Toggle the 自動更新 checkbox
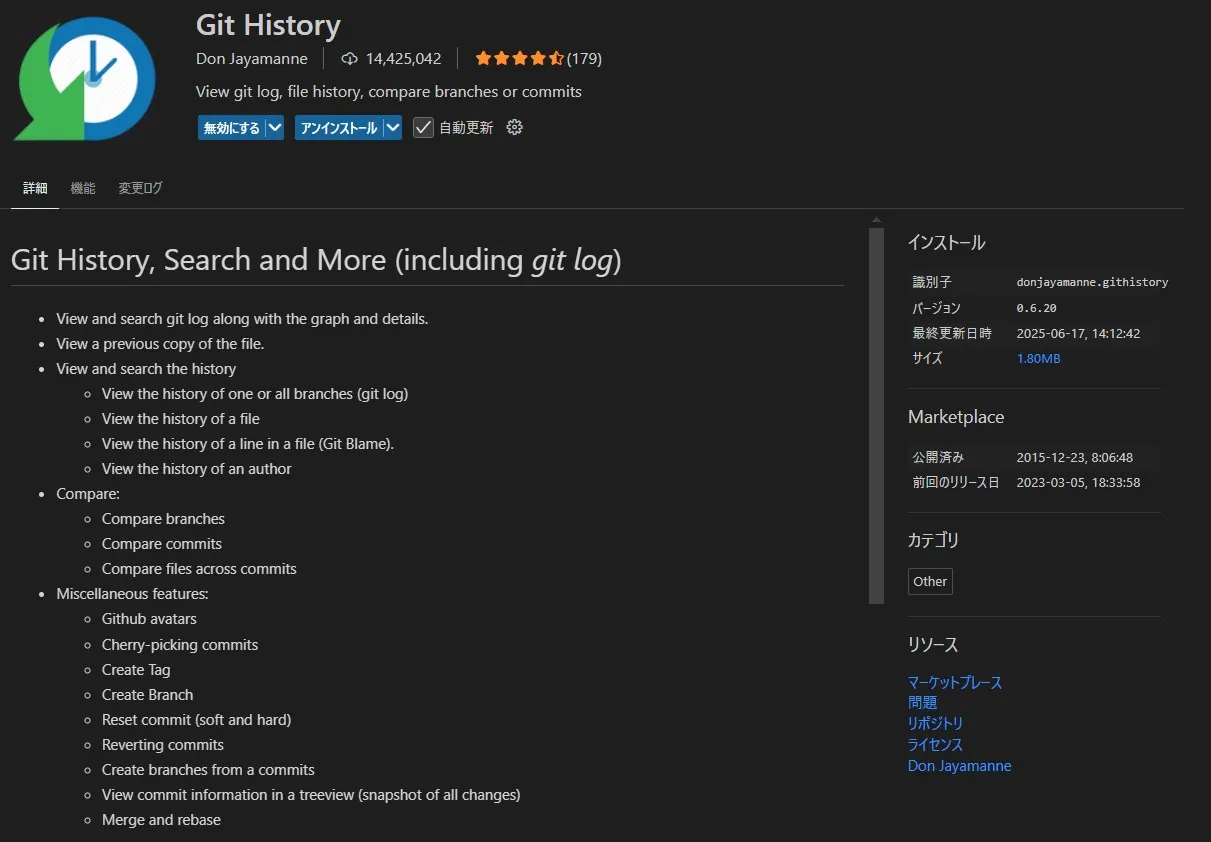This screenshot has height=842, width=1211. (423, 127)
